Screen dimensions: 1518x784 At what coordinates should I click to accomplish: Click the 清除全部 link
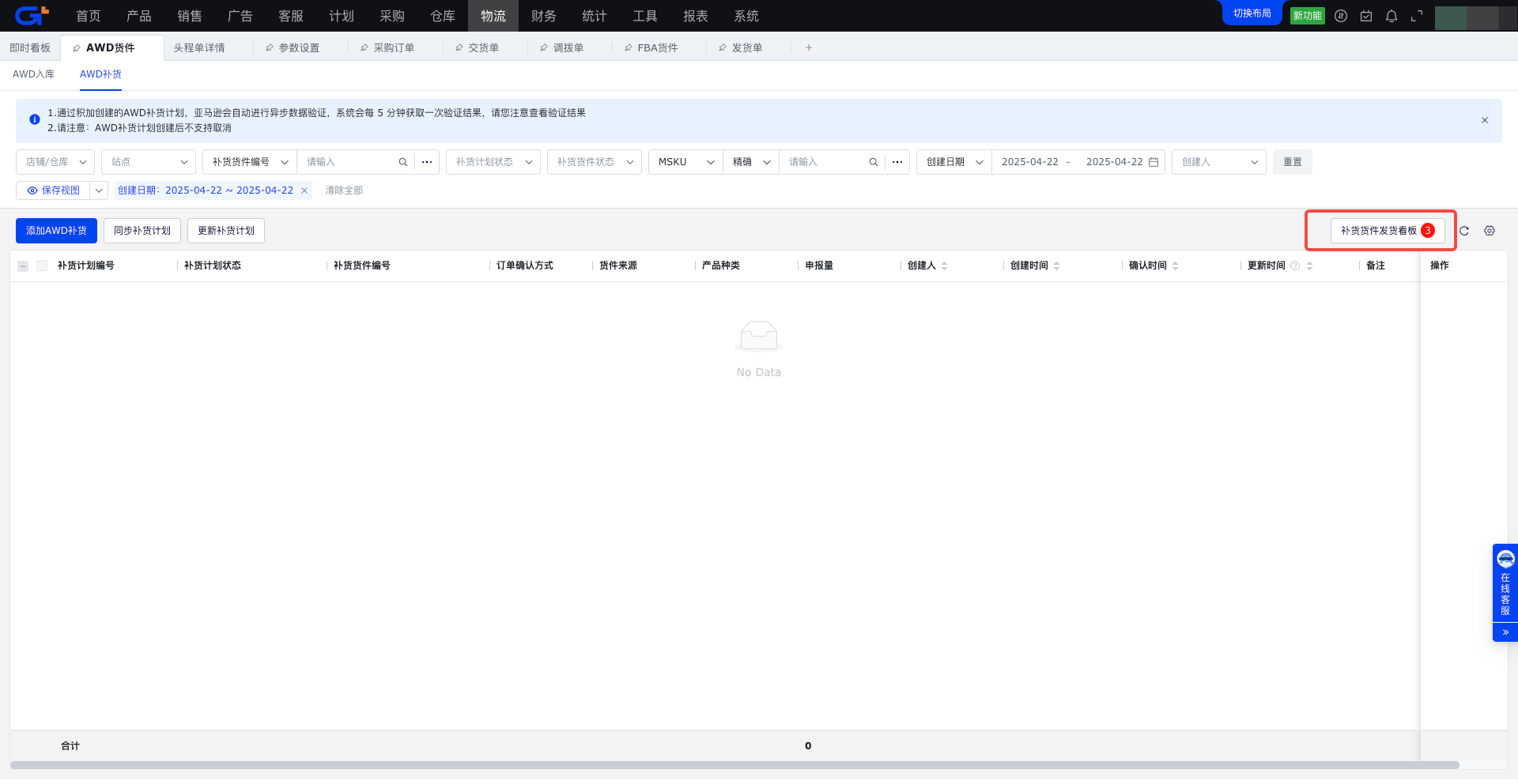[344, 190]
